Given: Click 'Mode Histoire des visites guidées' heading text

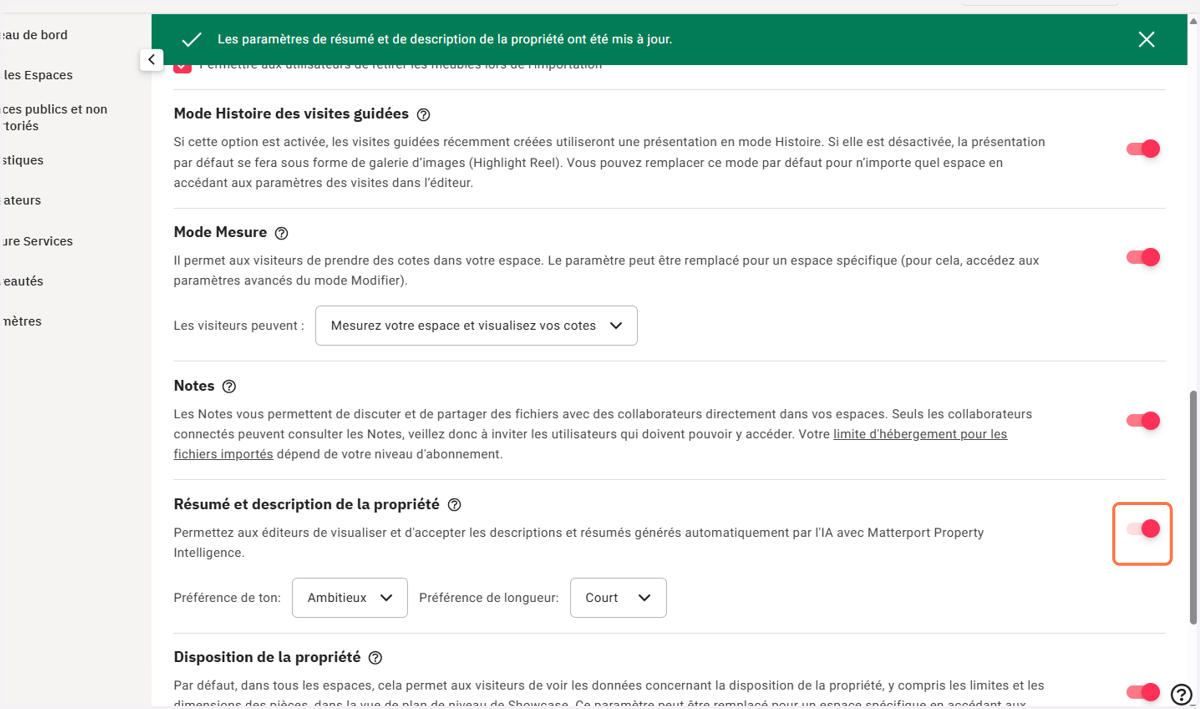Looking at the screenshot, I should point(291,114).
